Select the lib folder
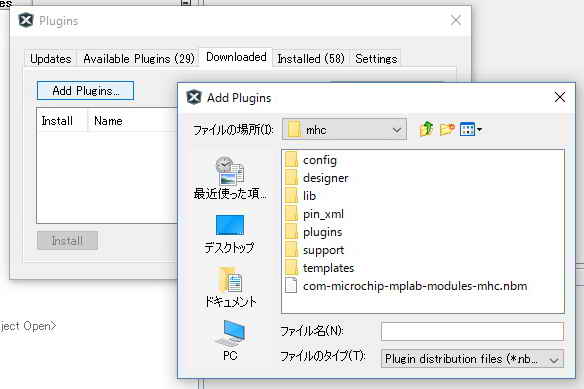Viewport: 584px width, 389px height. tap(301, 196)
